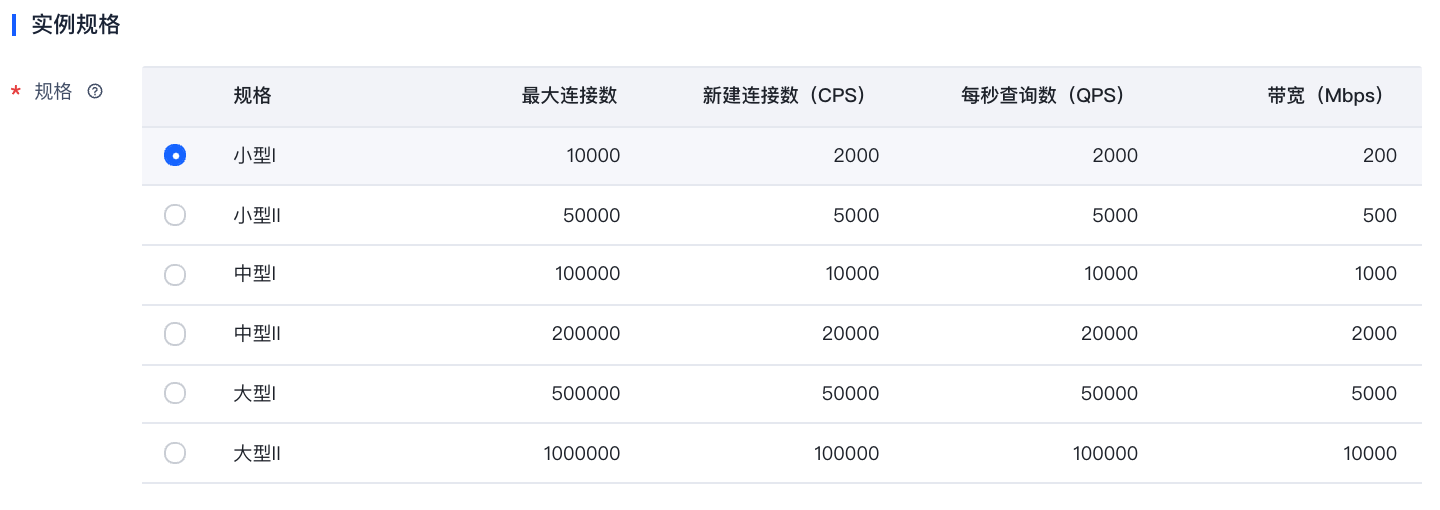Click the 10000 bandwidth cell in 大型II row
The image size is (1440, 510).
(1370, 453)
